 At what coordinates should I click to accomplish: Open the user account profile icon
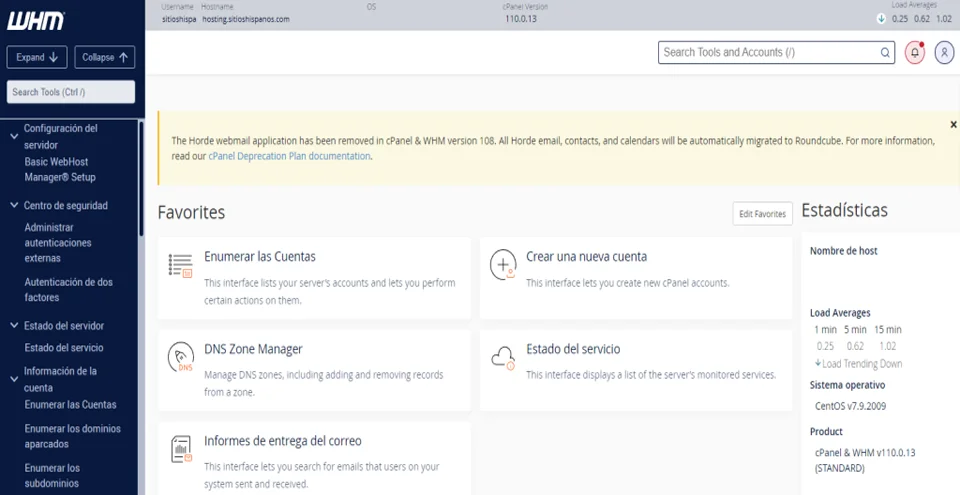pyautogui.click(x=944, y=53)
